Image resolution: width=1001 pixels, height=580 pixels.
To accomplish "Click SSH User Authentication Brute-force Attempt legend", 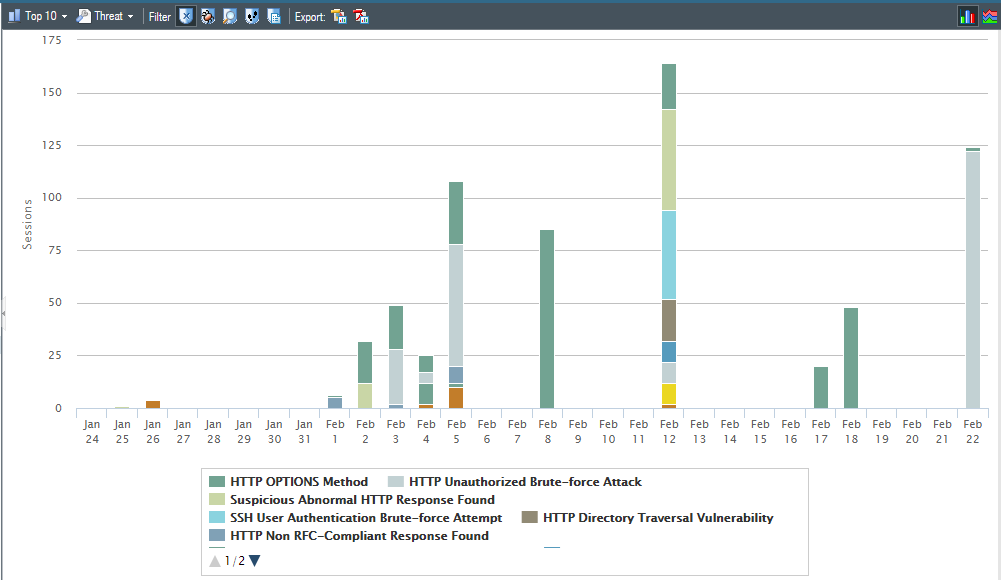I will click(366, 518).
